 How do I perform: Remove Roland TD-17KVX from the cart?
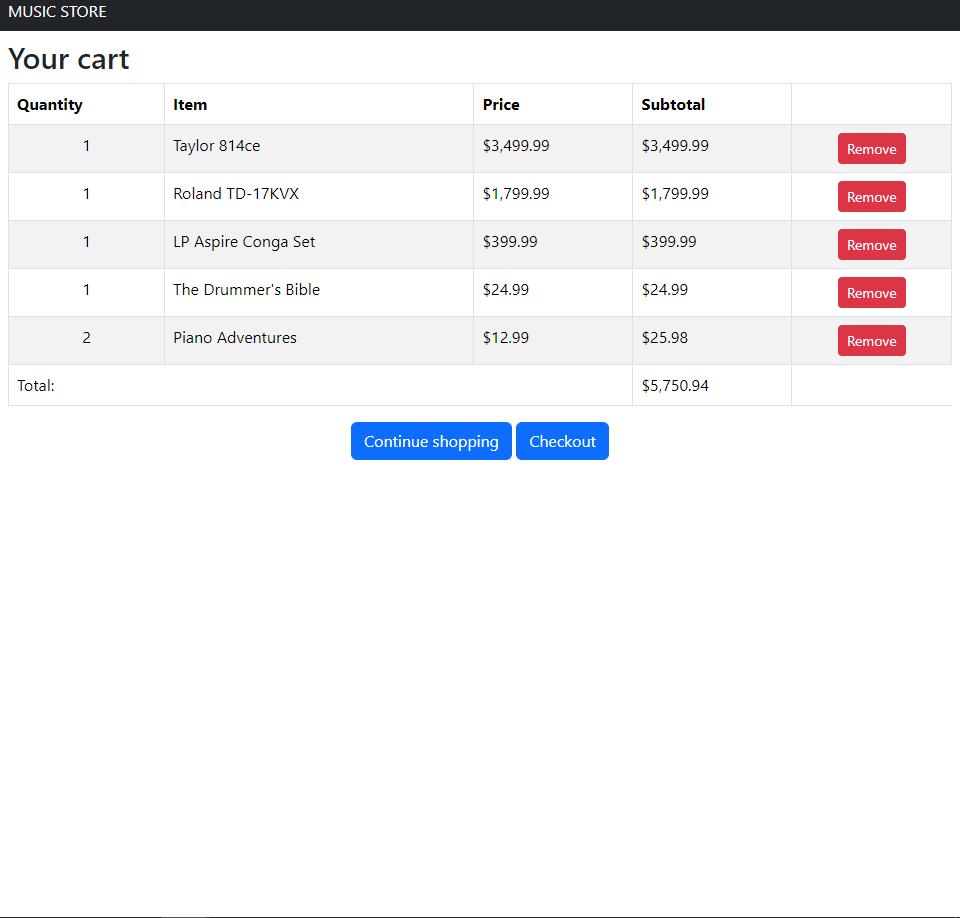coord(871,197)
